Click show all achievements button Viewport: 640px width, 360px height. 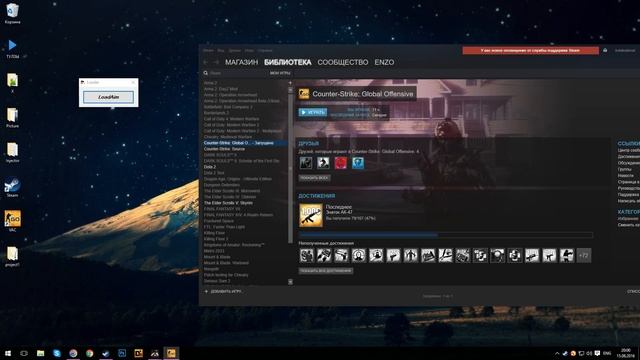click(x=326, y=271)
